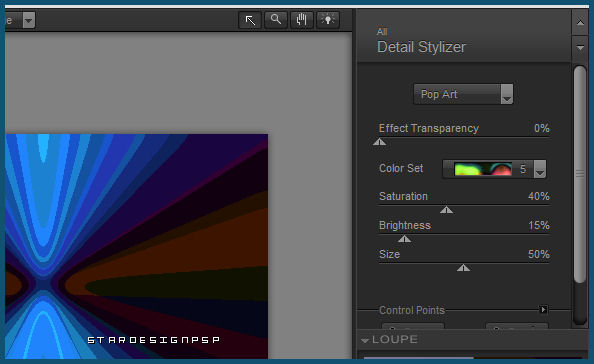Image resolution: width=594 pixels, height=364 pixels.
Task: Click the Color Set 5 preview swatch
Action: (483, 169)
